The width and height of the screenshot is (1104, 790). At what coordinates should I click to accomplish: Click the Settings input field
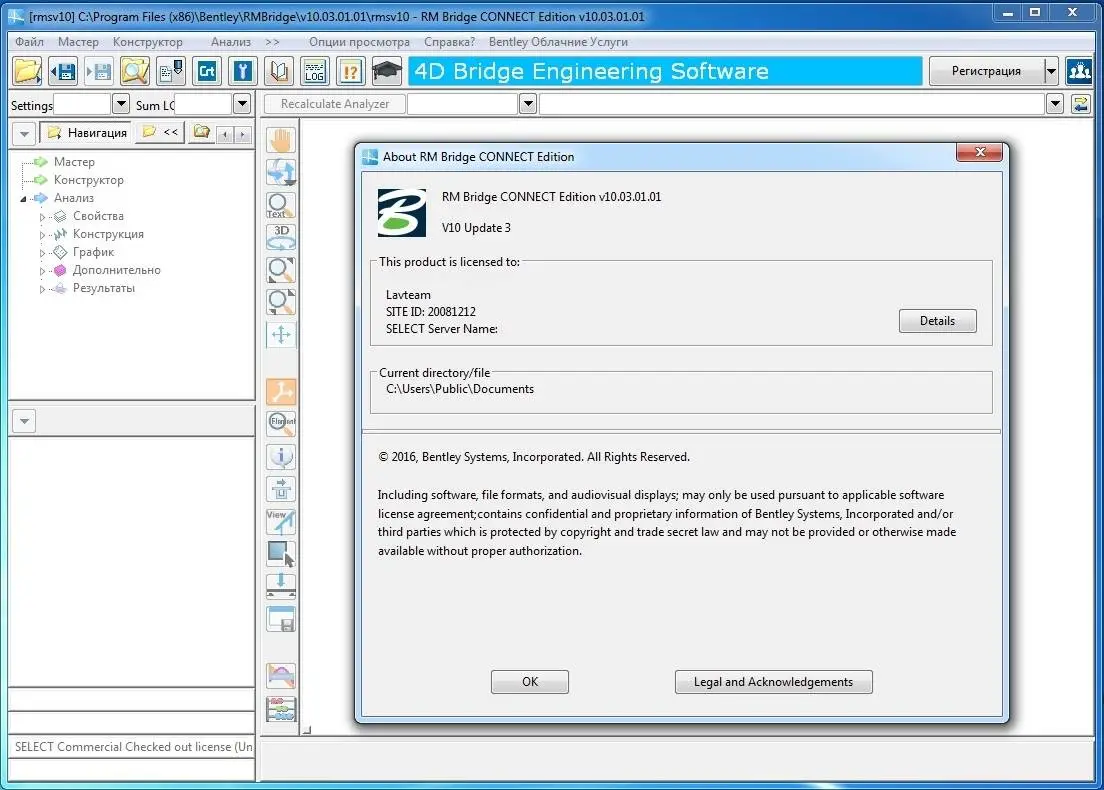coord(82,104)
